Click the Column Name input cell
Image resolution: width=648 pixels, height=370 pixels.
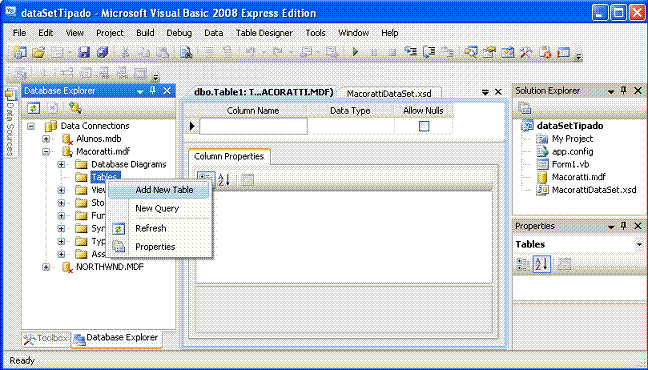tap(253, 126)
